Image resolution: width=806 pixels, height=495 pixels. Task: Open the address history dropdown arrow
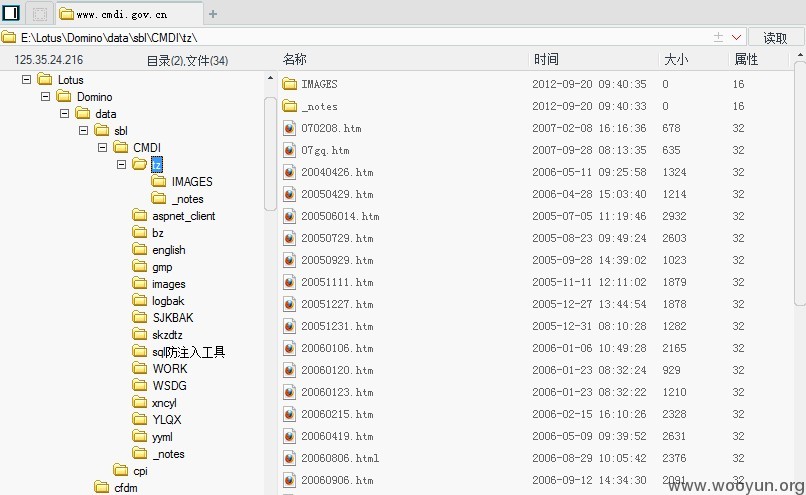736,38
